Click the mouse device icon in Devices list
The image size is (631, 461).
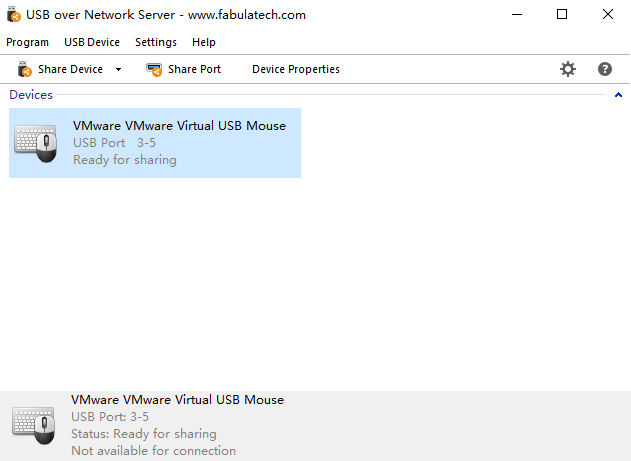coord(36,143)
